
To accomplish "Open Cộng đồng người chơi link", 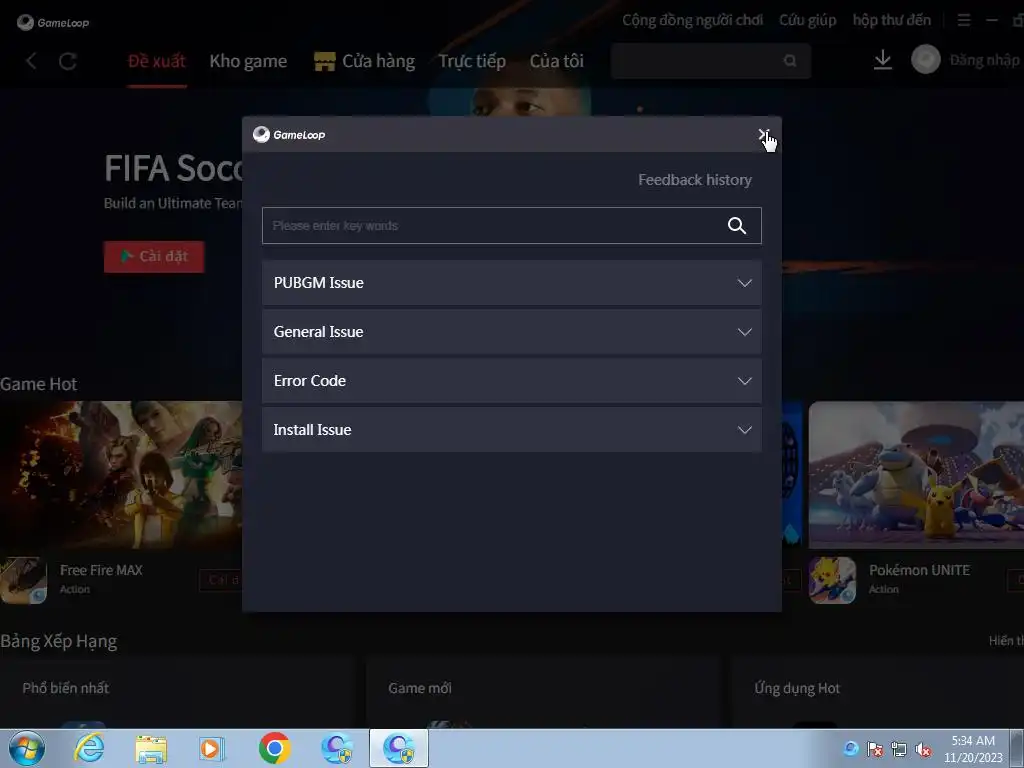I will click(x=692, y=20).
